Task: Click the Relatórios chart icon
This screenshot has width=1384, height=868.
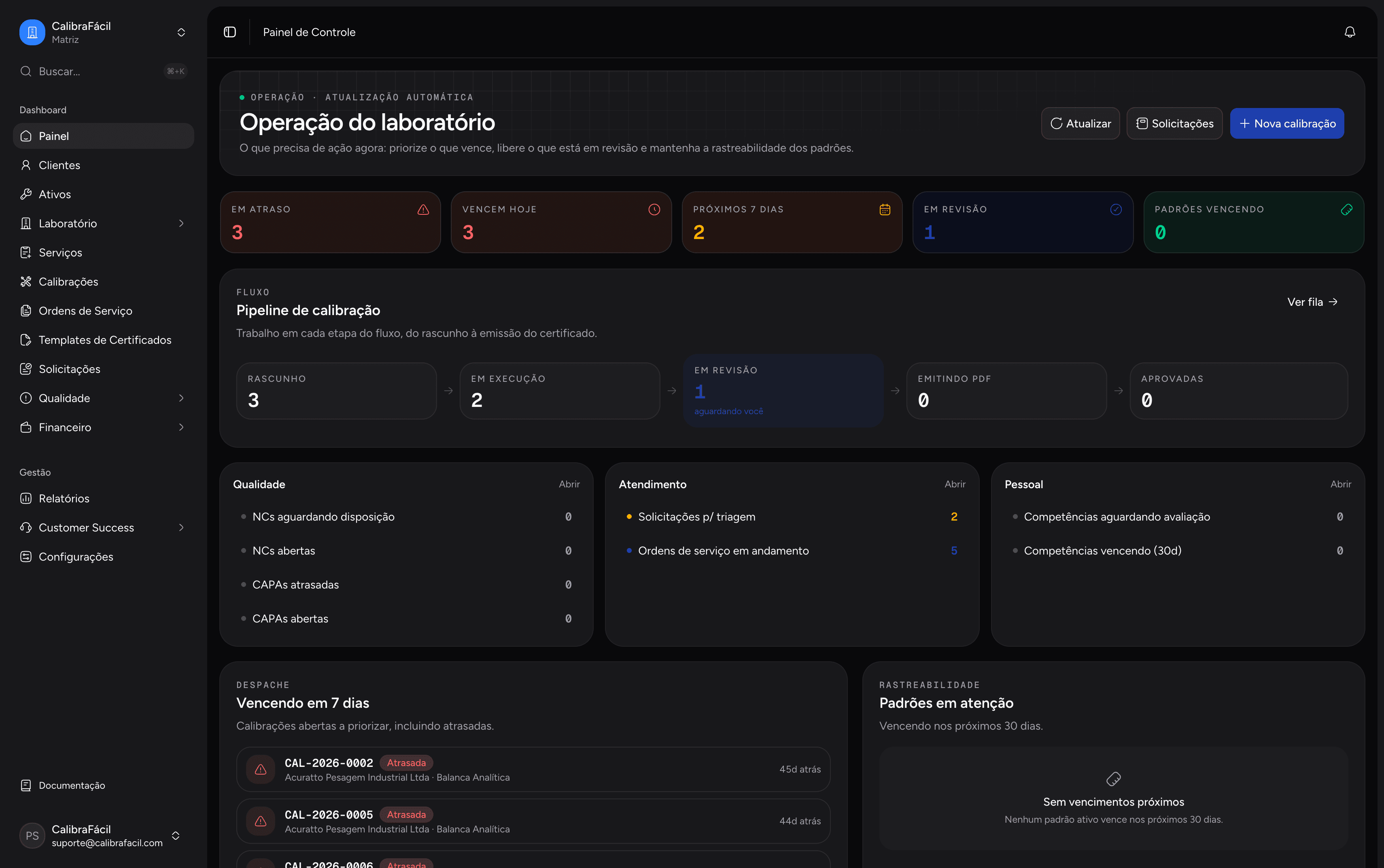Action: click(26, 498)
